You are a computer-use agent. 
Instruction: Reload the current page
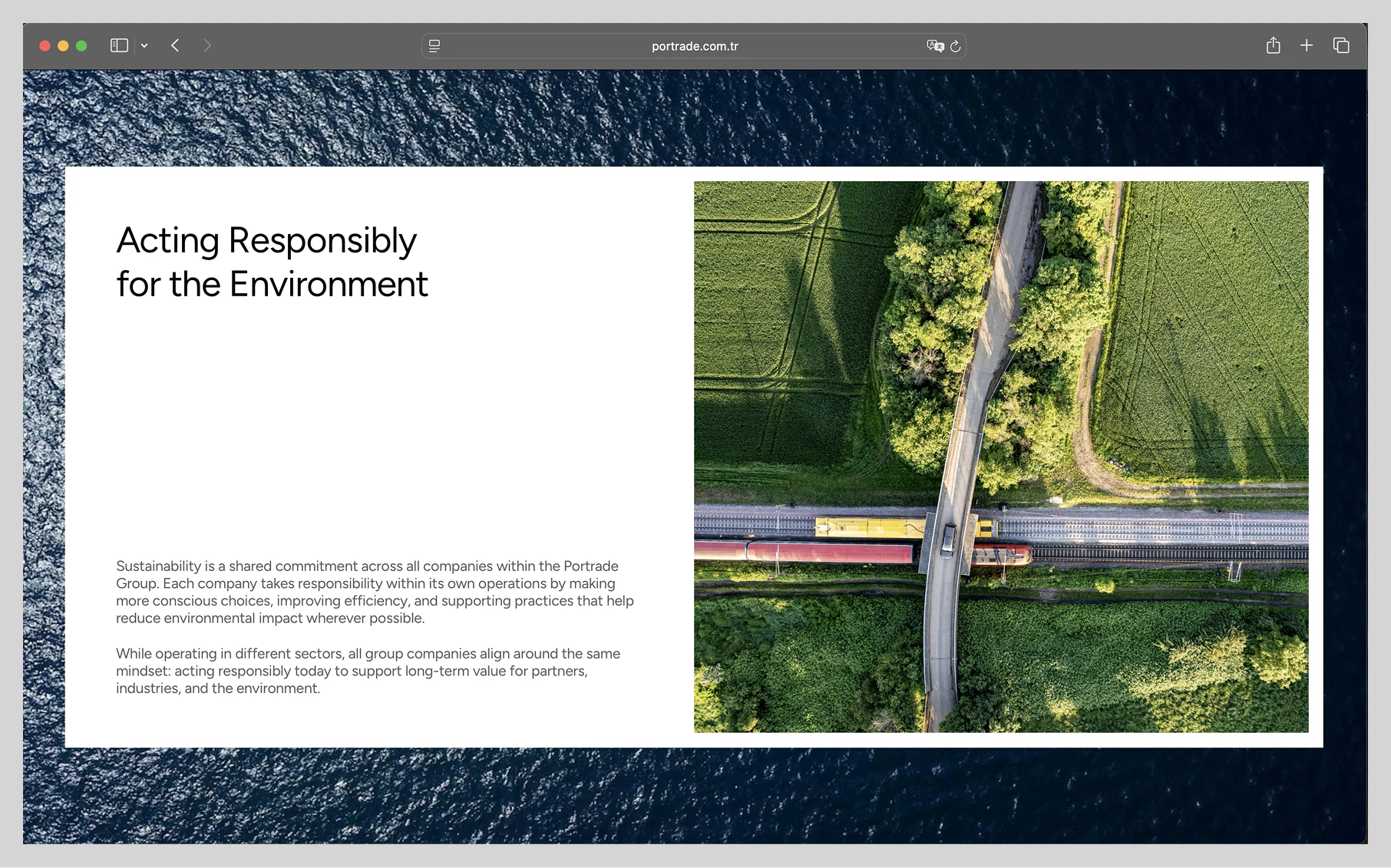click(956, 46)
